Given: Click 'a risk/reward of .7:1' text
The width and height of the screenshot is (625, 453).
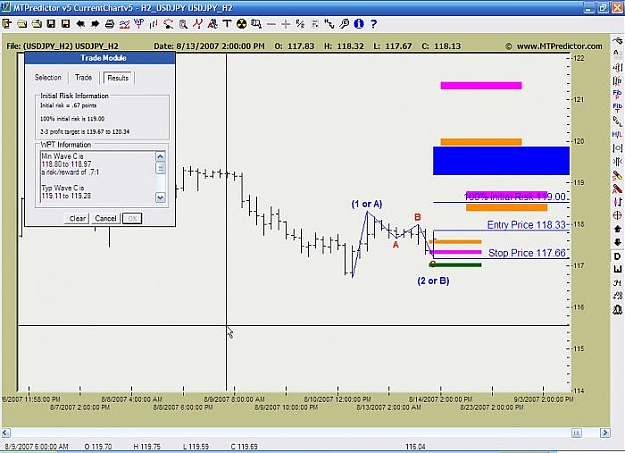Looking at the screenshot, I should [x=70, y=172].
